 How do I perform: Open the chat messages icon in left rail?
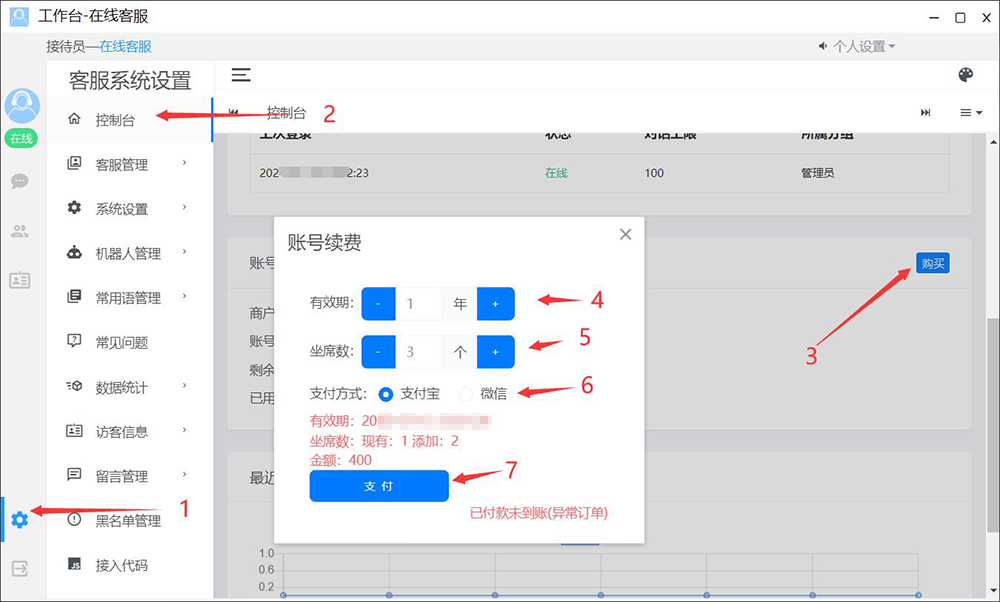20,182
